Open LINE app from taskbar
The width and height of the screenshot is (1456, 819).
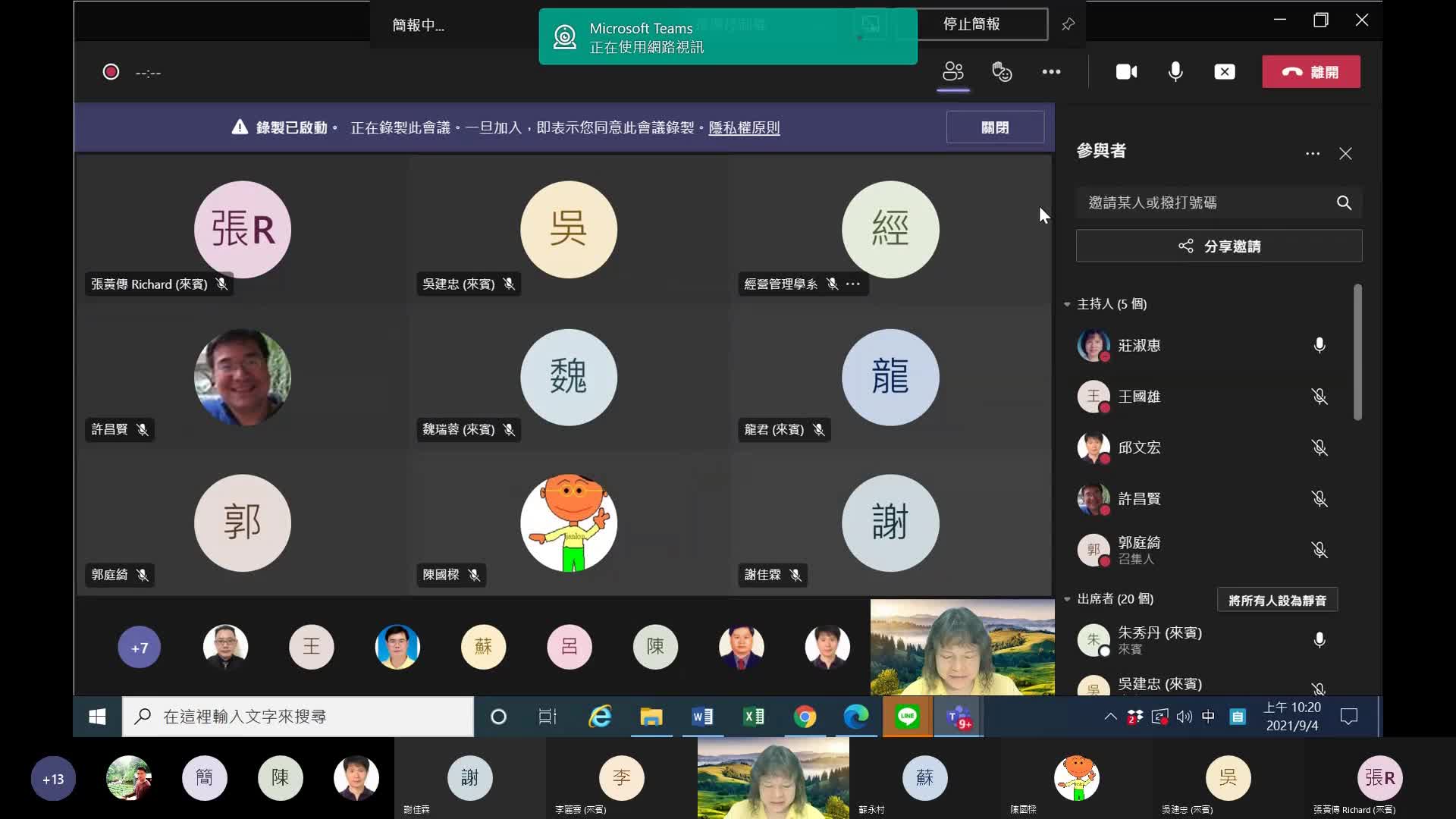(x=908, y=717)
